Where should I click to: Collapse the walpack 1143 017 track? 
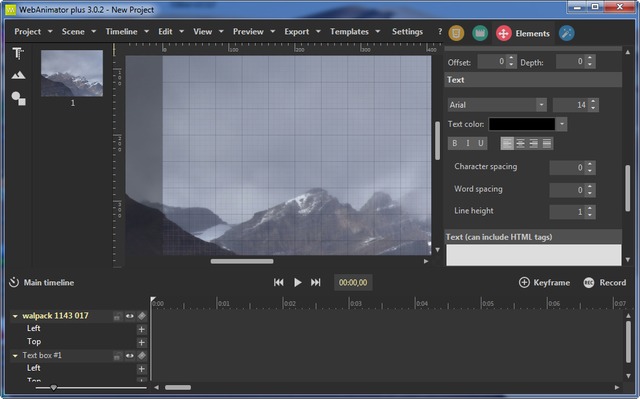click(15, 316)
